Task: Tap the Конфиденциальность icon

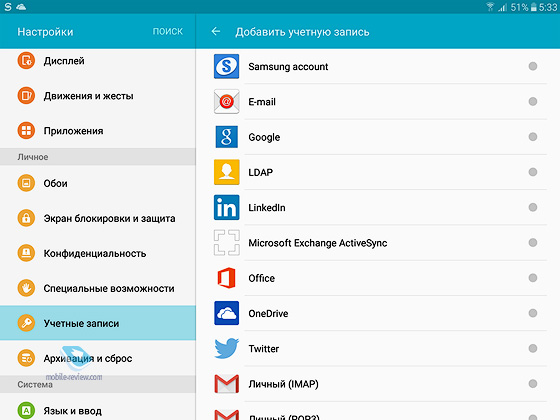Action: (26, 253)
